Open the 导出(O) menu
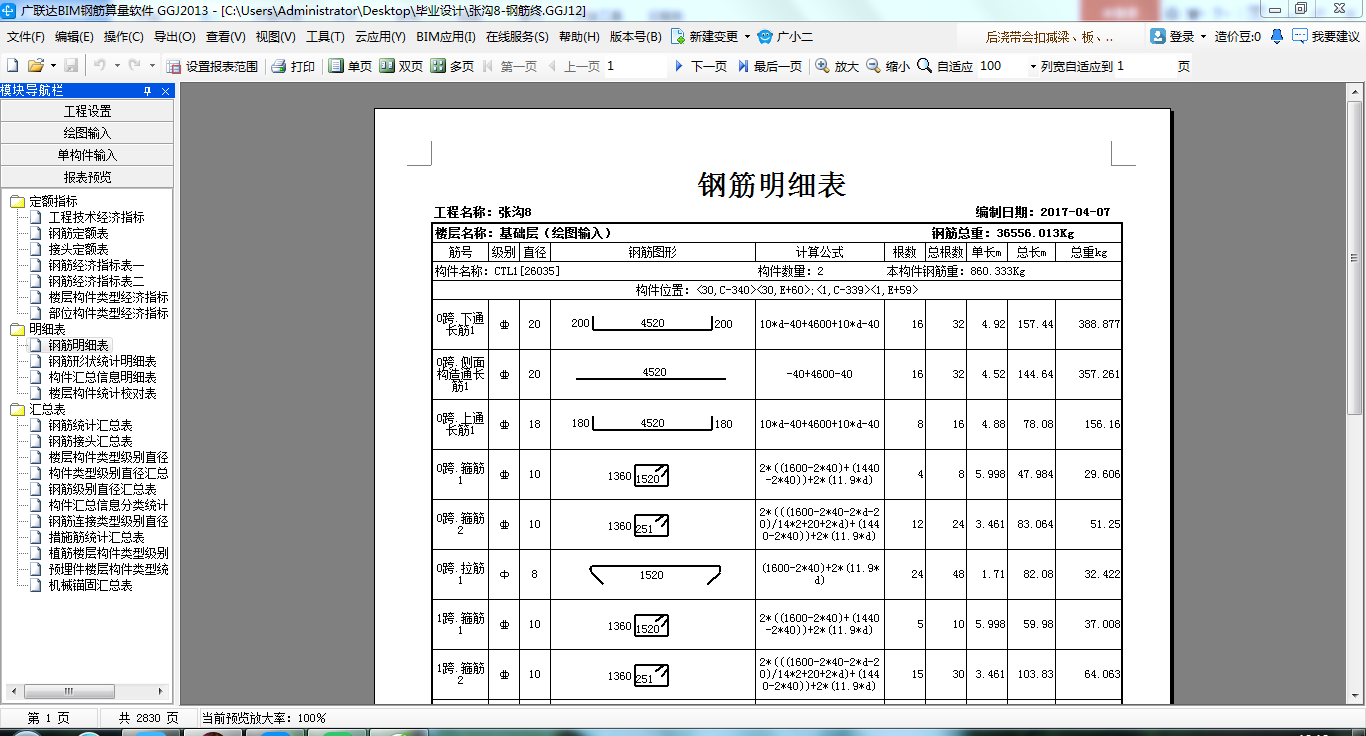 click(x=175, y=37)
